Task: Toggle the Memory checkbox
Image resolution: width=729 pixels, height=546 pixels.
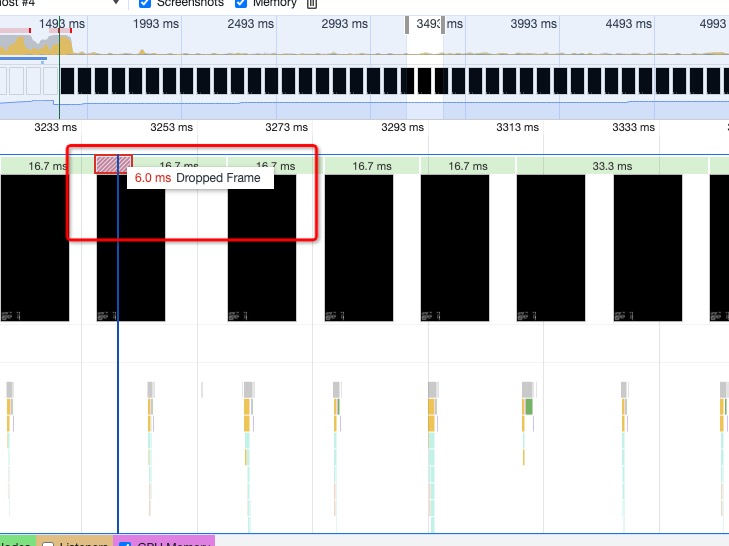Action: click(241, 3)
